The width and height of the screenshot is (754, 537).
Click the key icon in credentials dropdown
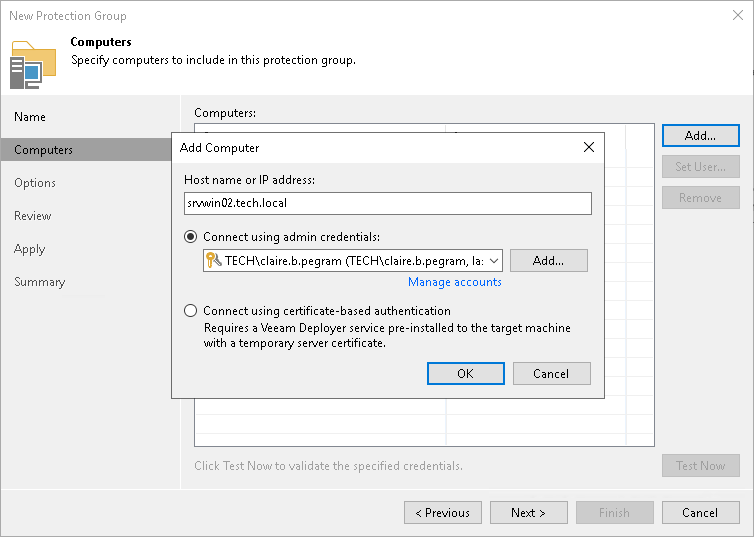[213, 261]
